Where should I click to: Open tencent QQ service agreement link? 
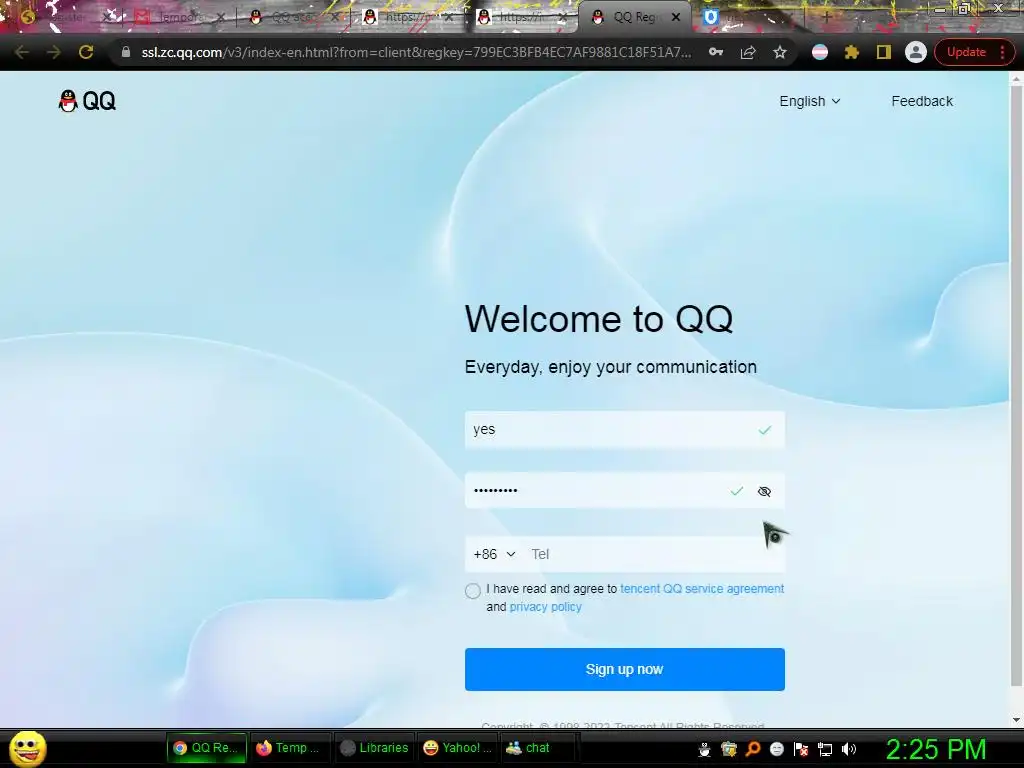click(x=702, y=588)
